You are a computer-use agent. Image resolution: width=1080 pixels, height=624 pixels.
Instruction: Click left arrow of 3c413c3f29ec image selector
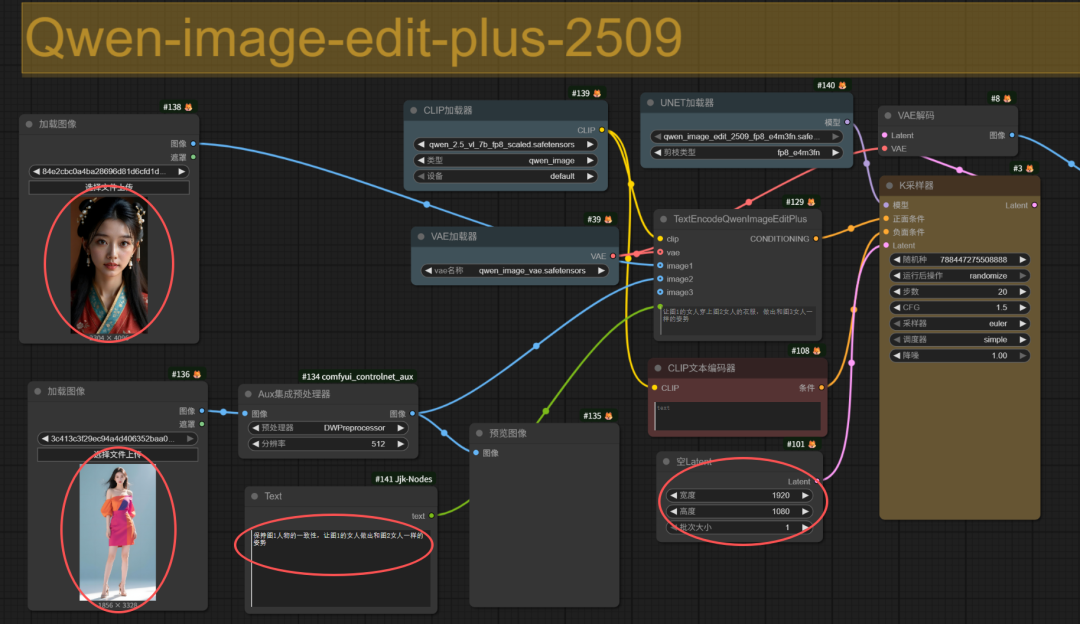(45, 439)
